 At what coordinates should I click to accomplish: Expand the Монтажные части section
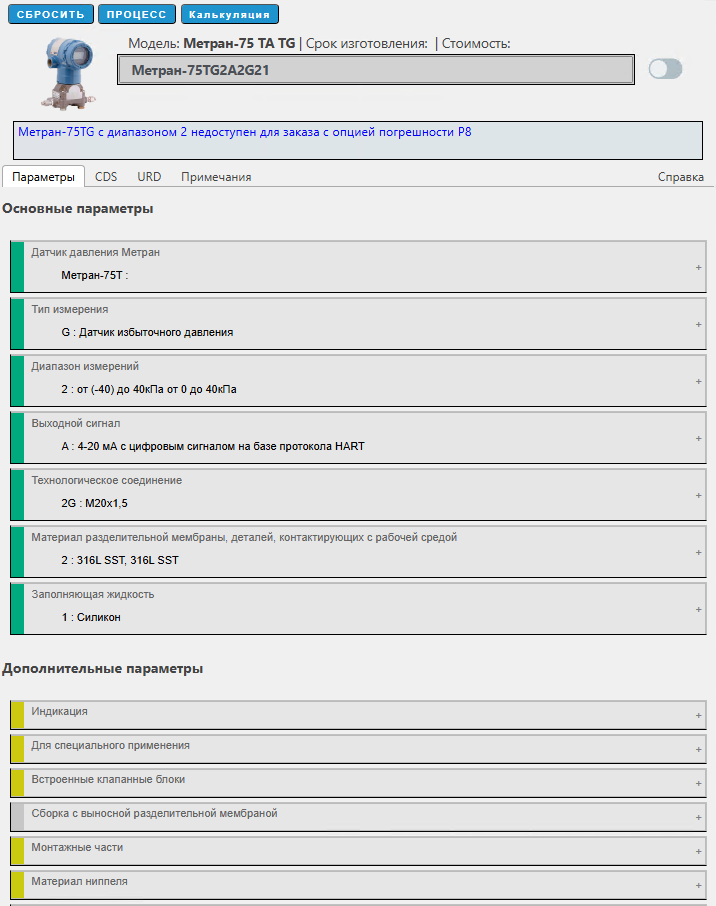tap(698, 852)
